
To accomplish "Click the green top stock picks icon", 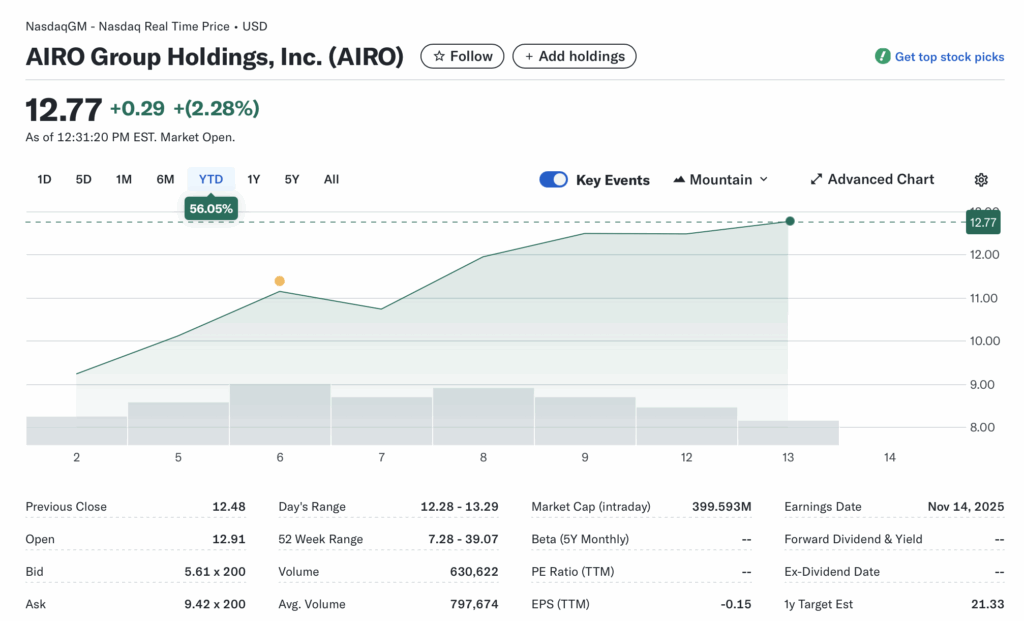I will (x=882, y=56).
